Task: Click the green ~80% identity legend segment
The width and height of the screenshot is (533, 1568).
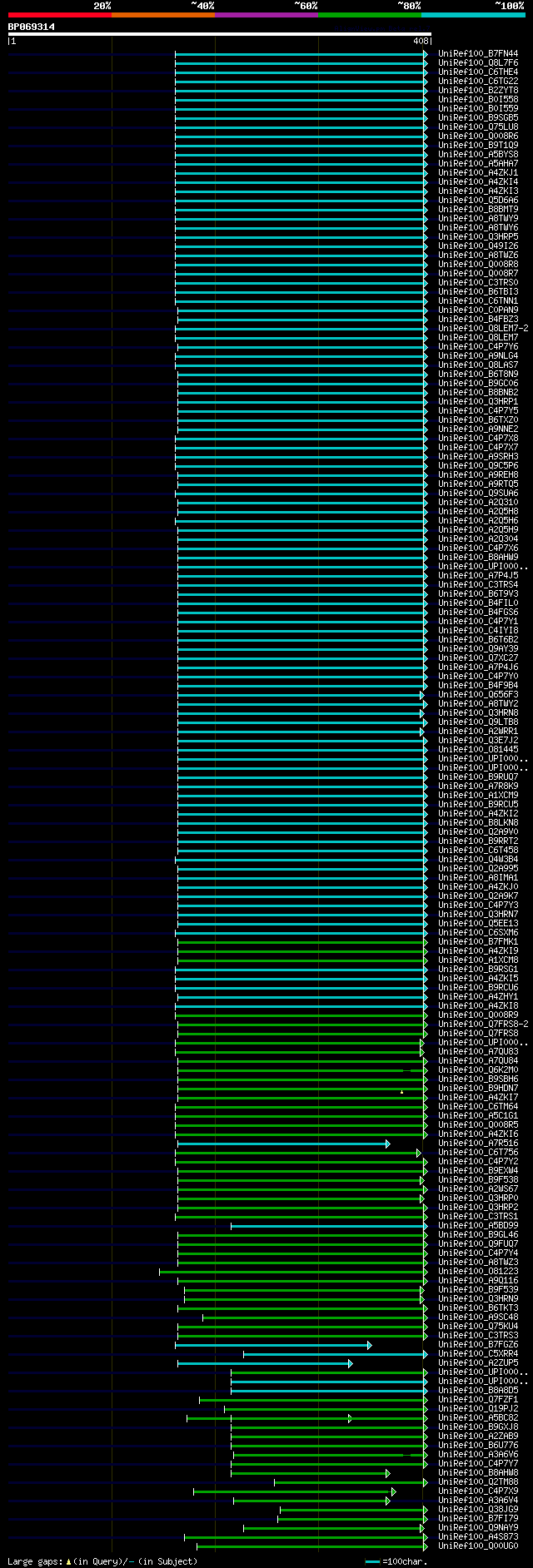Action: (x=370, y=15)
